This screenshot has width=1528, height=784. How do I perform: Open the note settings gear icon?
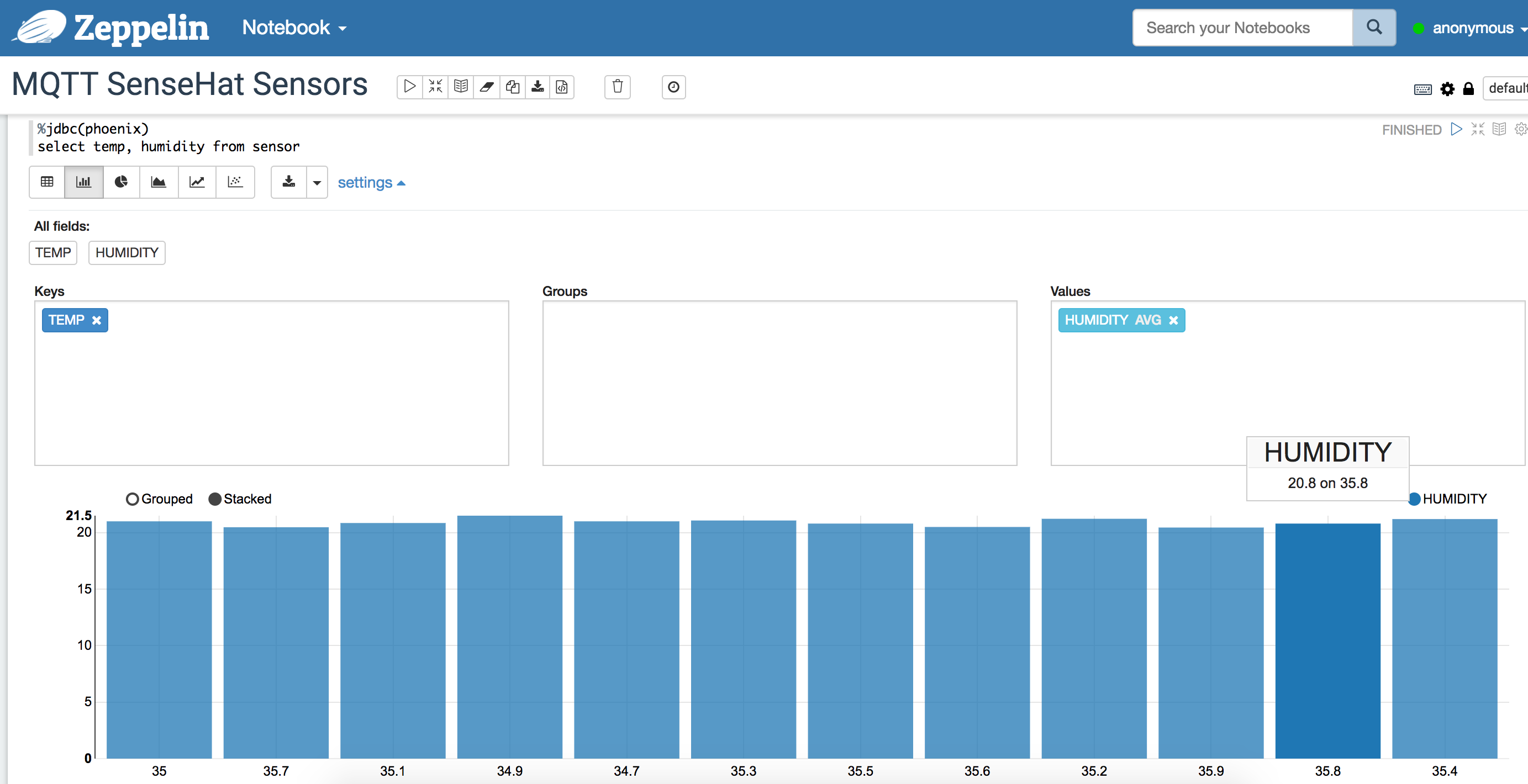tap(1447, 89)
